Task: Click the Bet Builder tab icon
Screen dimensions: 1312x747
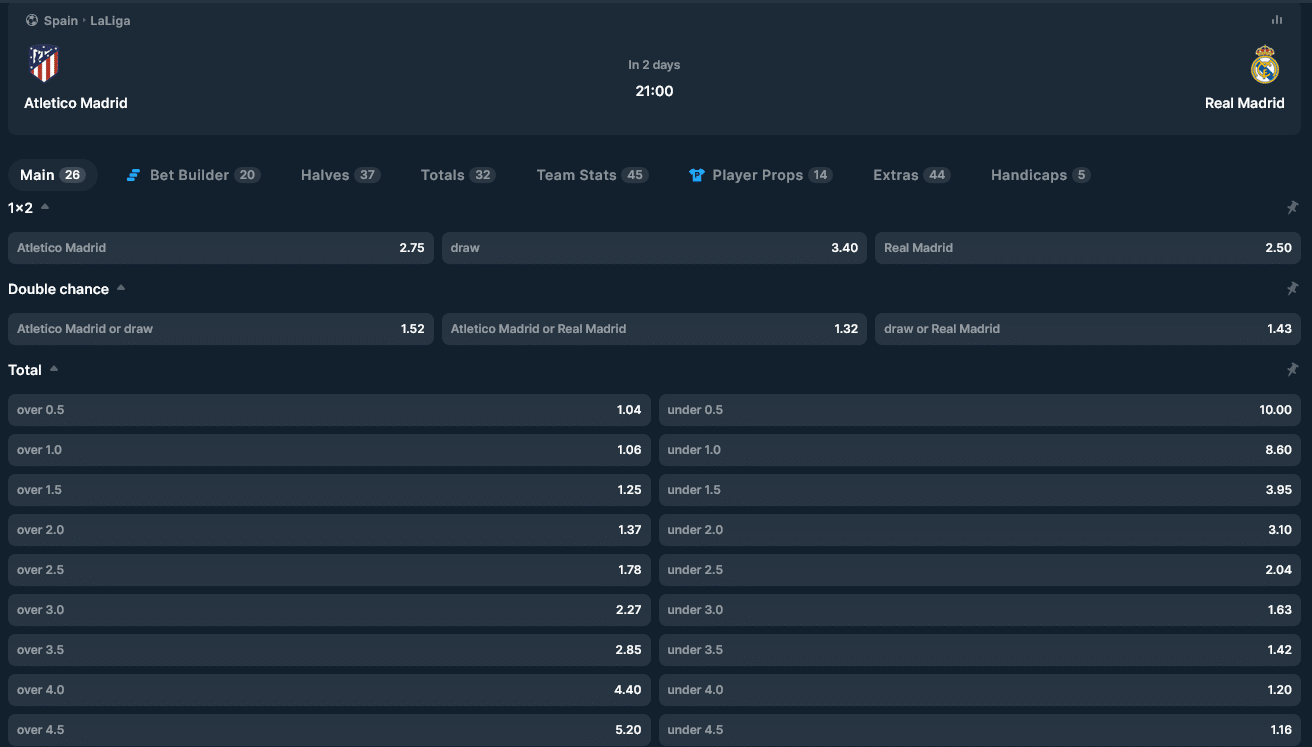Action: click(133, 175)
